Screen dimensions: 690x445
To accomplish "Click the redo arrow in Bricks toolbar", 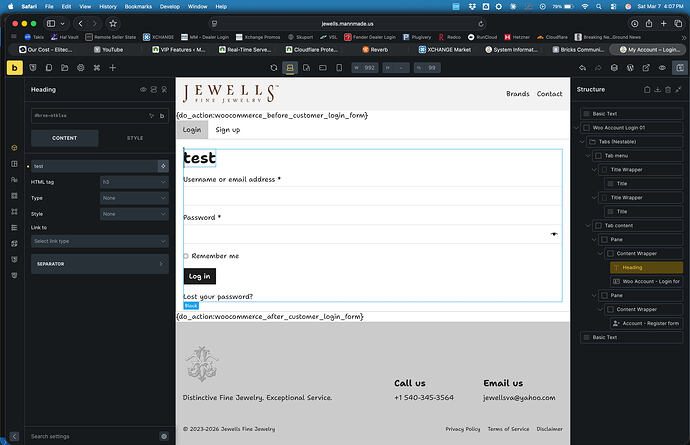I will pyautogui.click(x=598, y=68).
